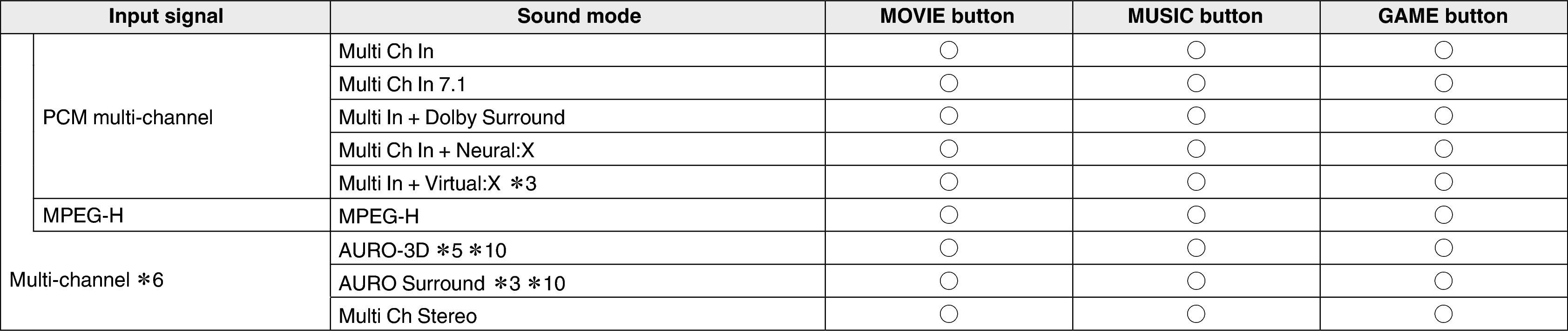This screenshot has height=335, width=1568.
Task: Select GAME circle in Multi Ch In row
Action: coord(1443,50)
